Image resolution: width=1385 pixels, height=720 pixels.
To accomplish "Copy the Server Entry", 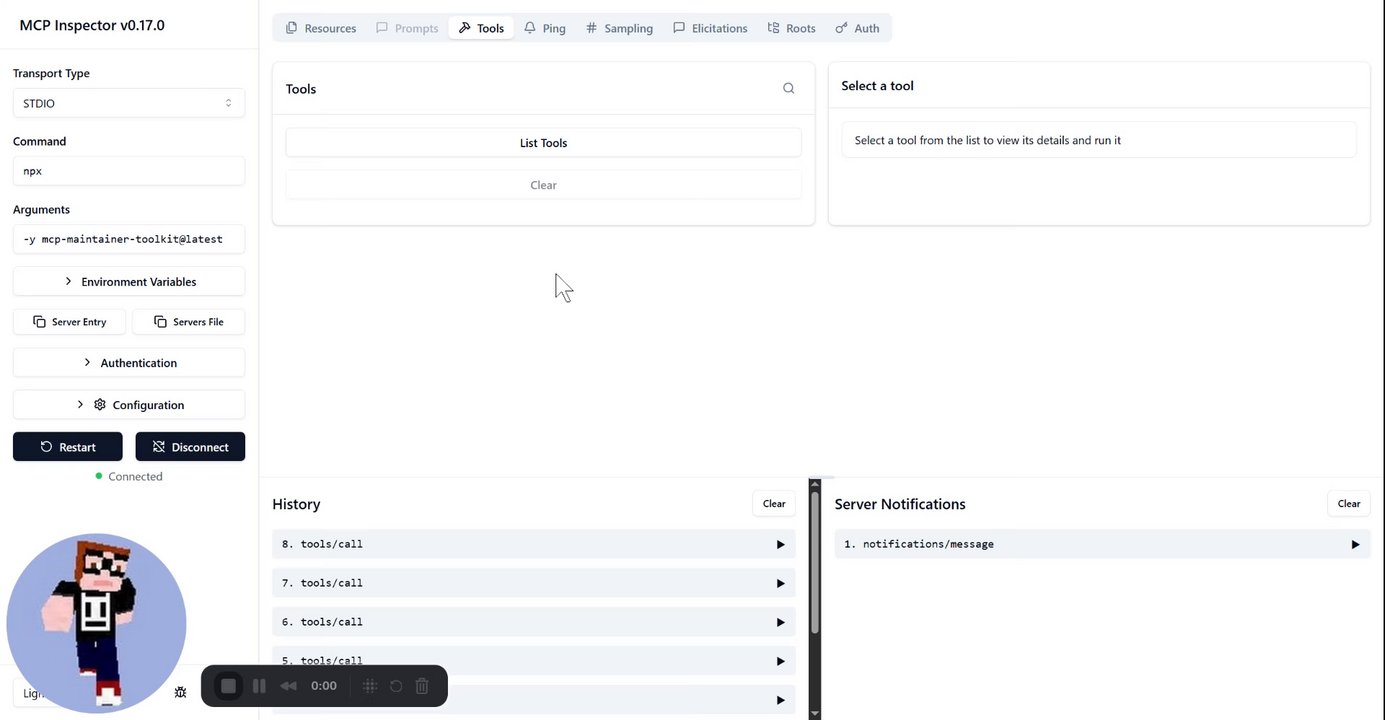I will pos(69,322).
